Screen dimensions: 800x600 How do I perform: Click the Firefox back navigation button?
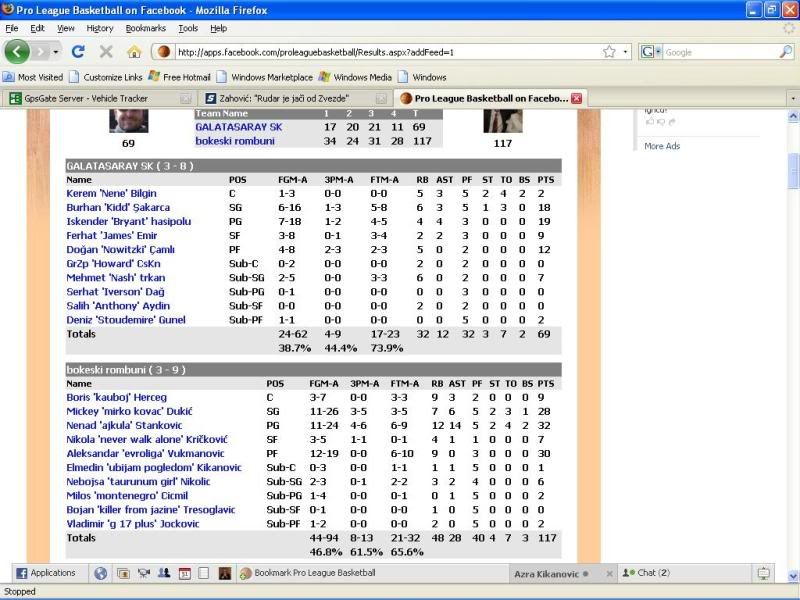(x=18, y=51)
